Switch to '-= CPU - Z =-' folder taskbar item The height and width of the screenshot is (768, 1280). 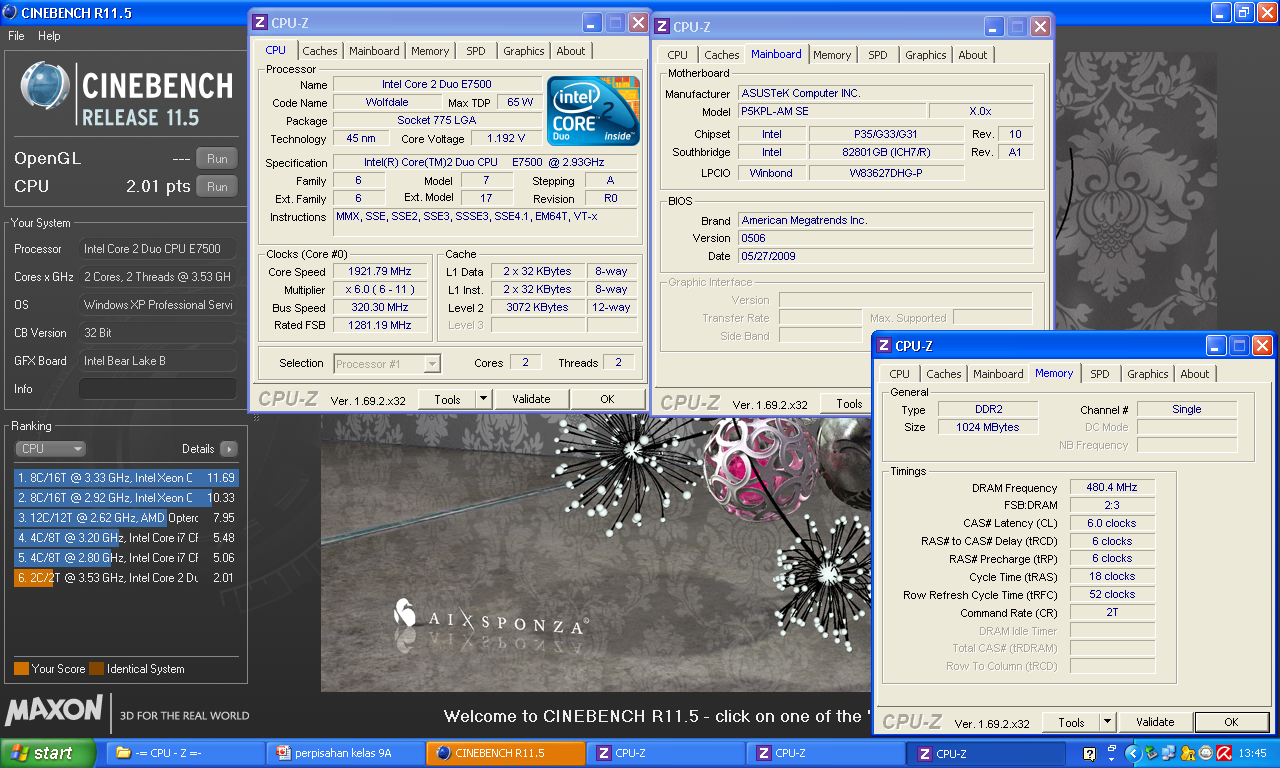[x=184, y=753]
